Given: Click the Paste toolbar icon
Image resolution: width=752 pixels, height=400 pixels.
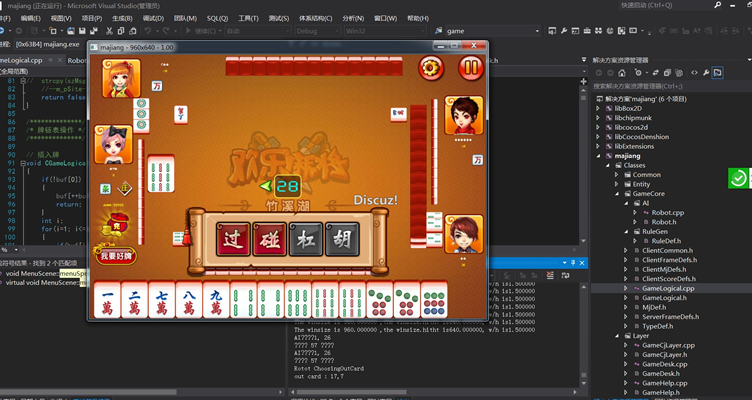Looking at the screenshot, I should [x=132, y=31].
